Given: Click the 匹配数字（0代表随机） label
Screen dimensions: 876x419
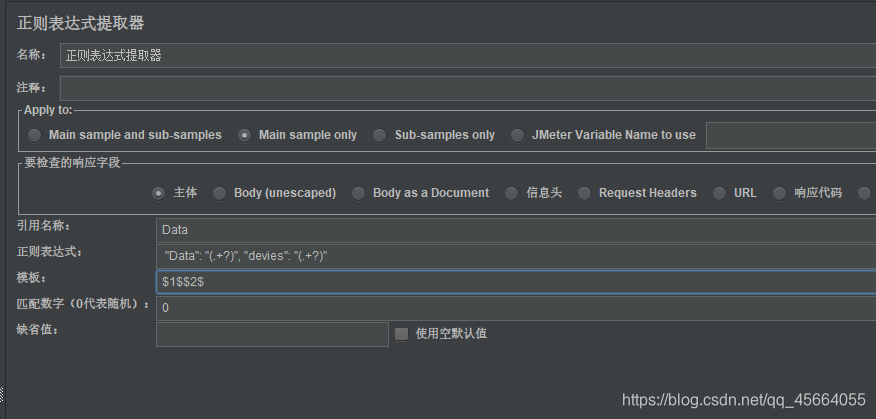Looking at the screenshot, I should (83, 304).
